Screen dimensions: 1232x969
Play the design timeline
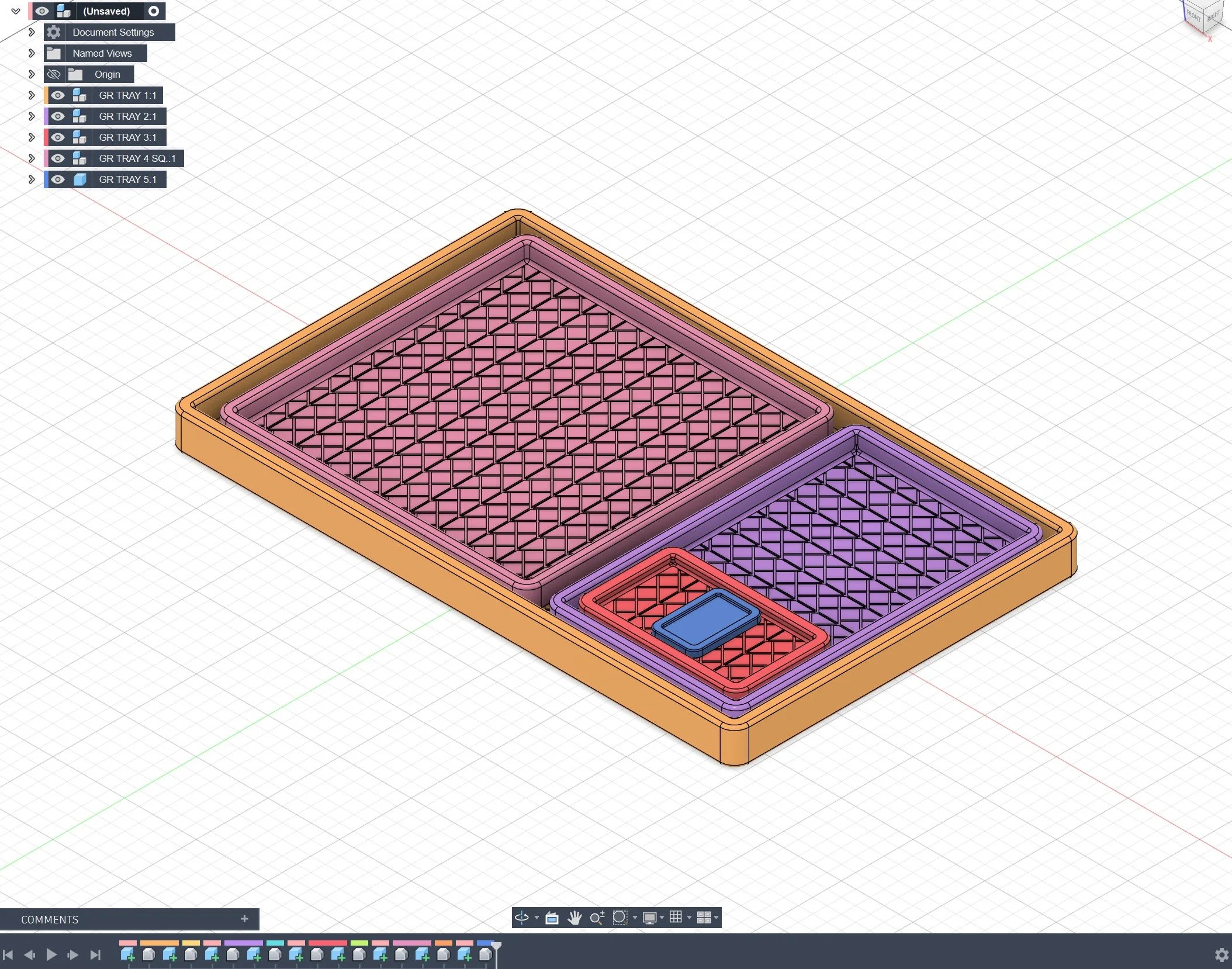click(53, 954)
